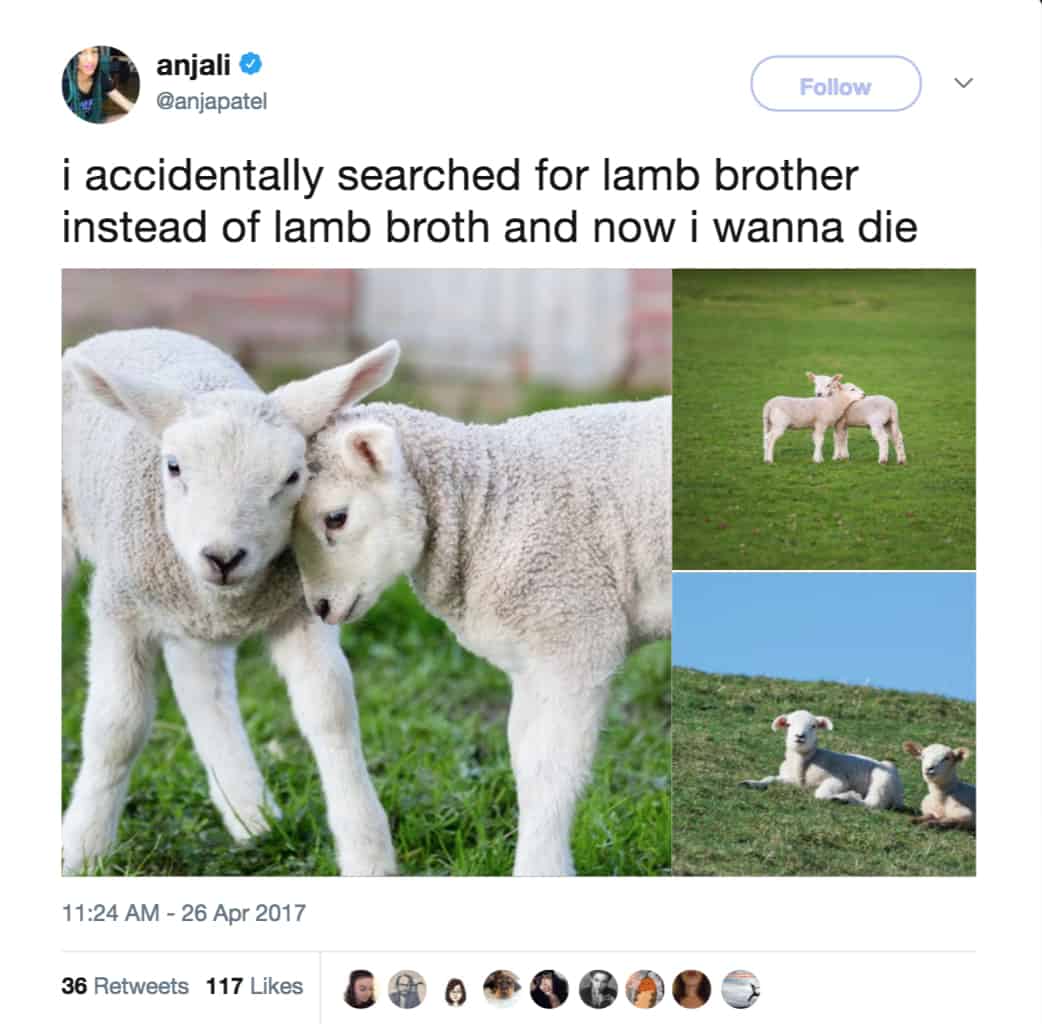The image size is (1042, 1024).
Task: Expand the tweet options chevron menu
Action: (x=963, y=82)
